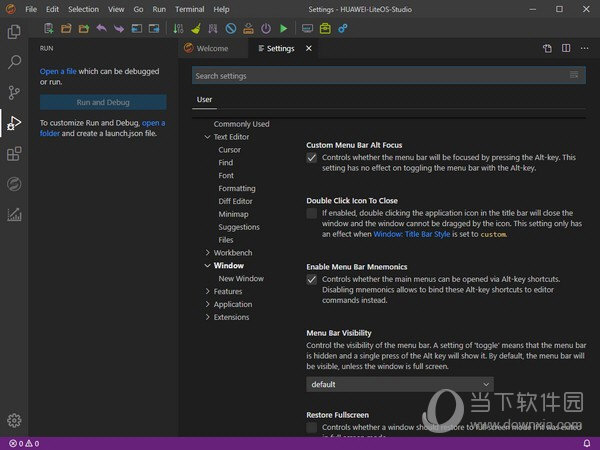Click the clean broom toolbar icon
The height and width of the screenshot is (450, 600).
pyautogui.click(x=196, y=28)
